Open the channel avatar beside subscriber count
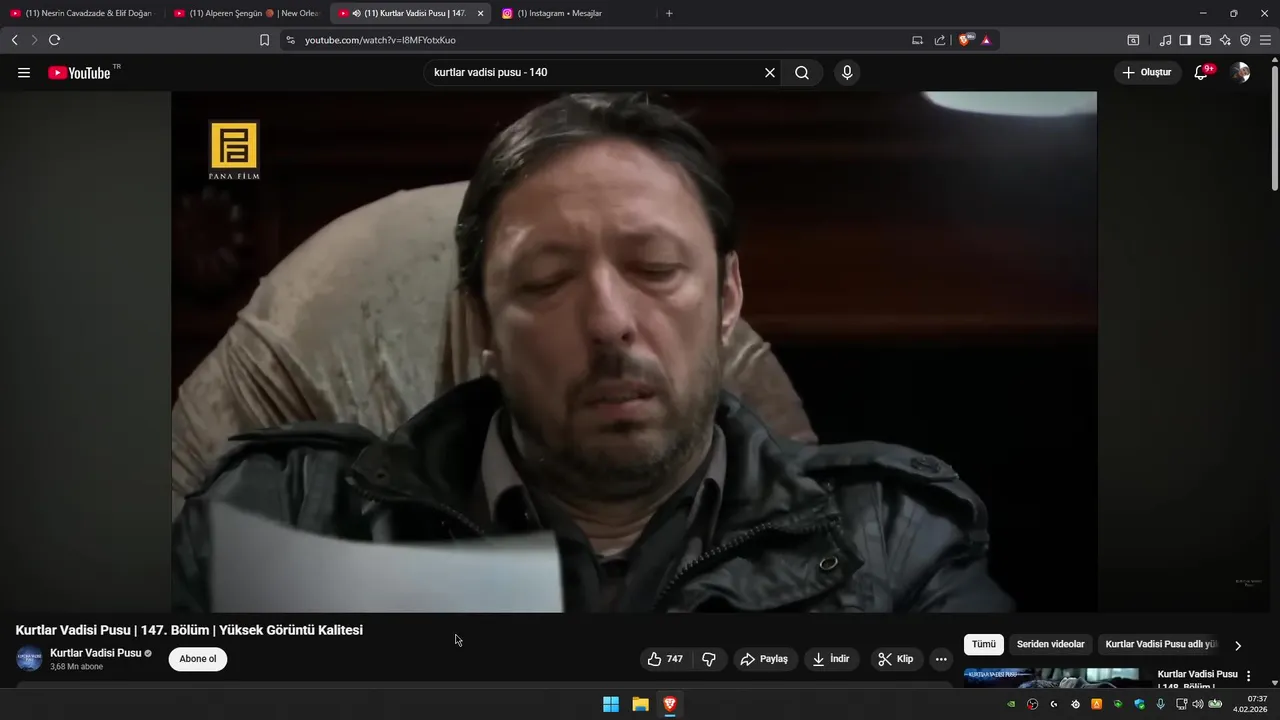This screenshot has height=720, width=1280. coord(29,659)
